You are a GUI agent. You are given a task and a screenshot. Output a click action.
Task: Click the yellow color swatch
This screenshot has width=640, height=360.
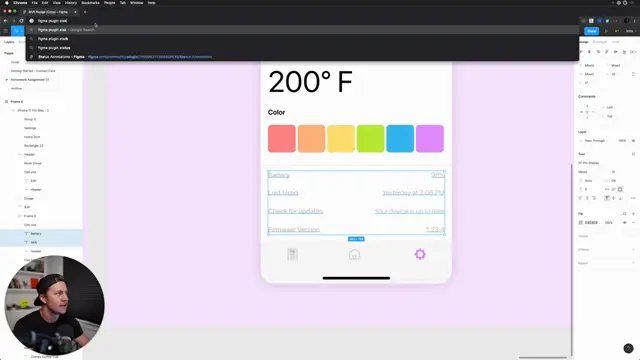click(341, 139)
